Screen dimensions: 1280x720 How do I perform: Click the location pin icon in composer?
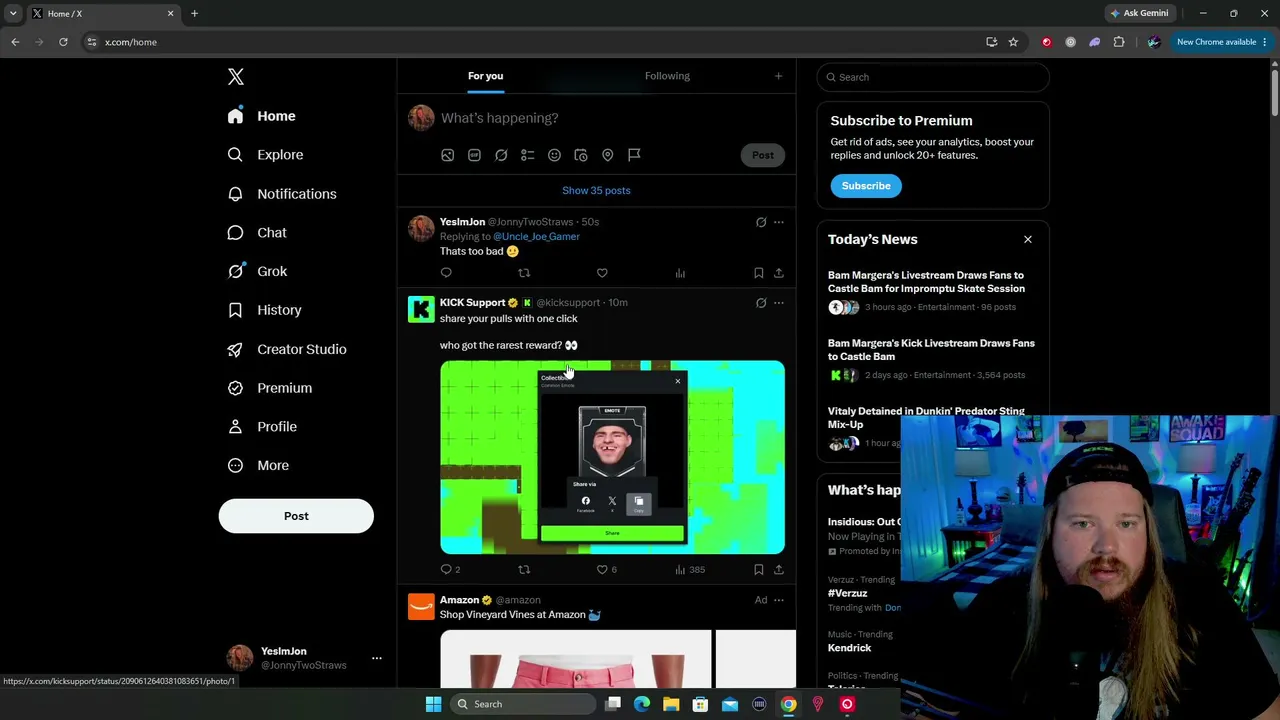tap(607, 155)
